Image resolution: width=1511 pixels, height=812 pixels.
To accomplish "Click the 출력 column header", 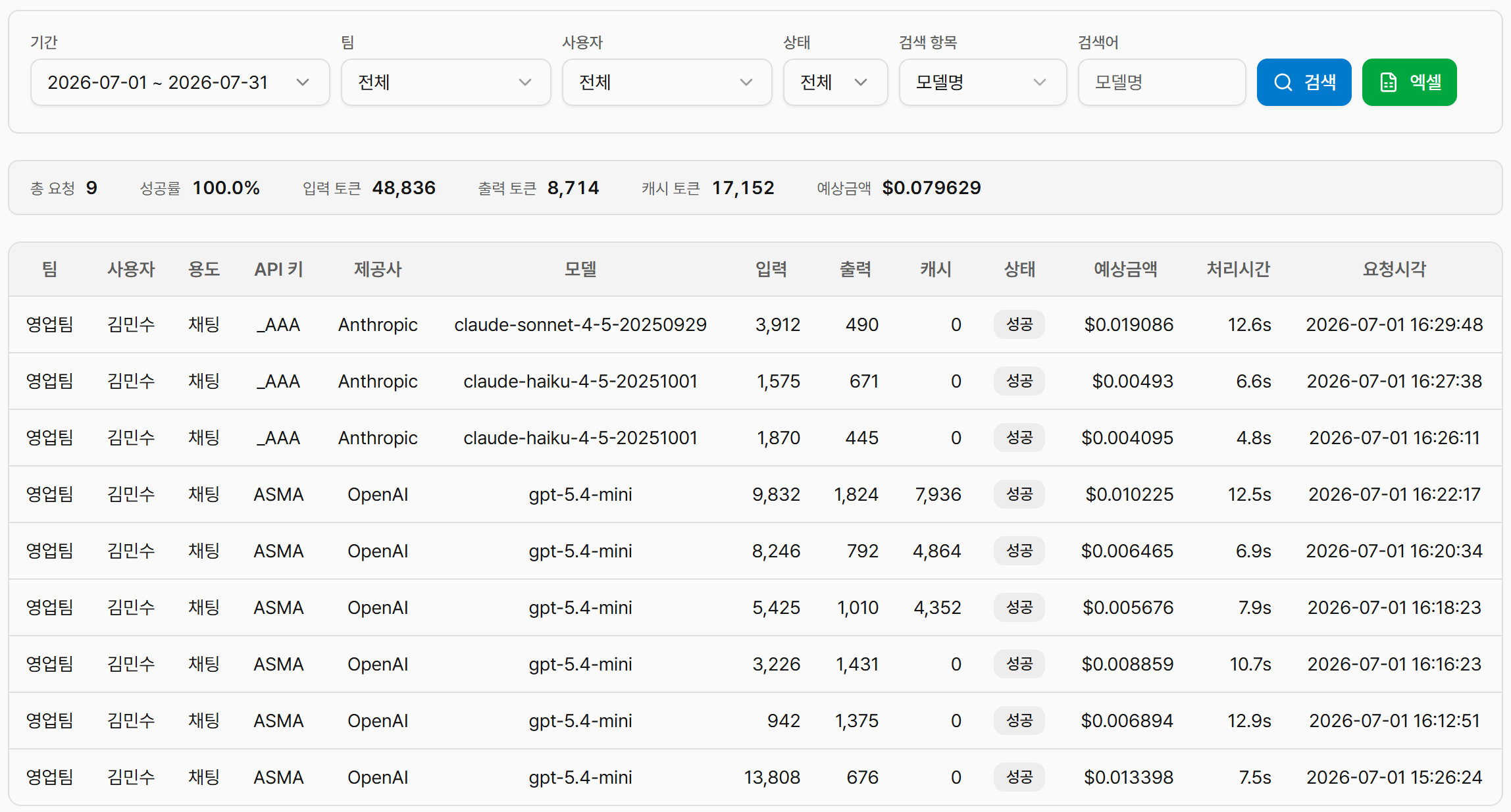I will [x=856, y=269].
